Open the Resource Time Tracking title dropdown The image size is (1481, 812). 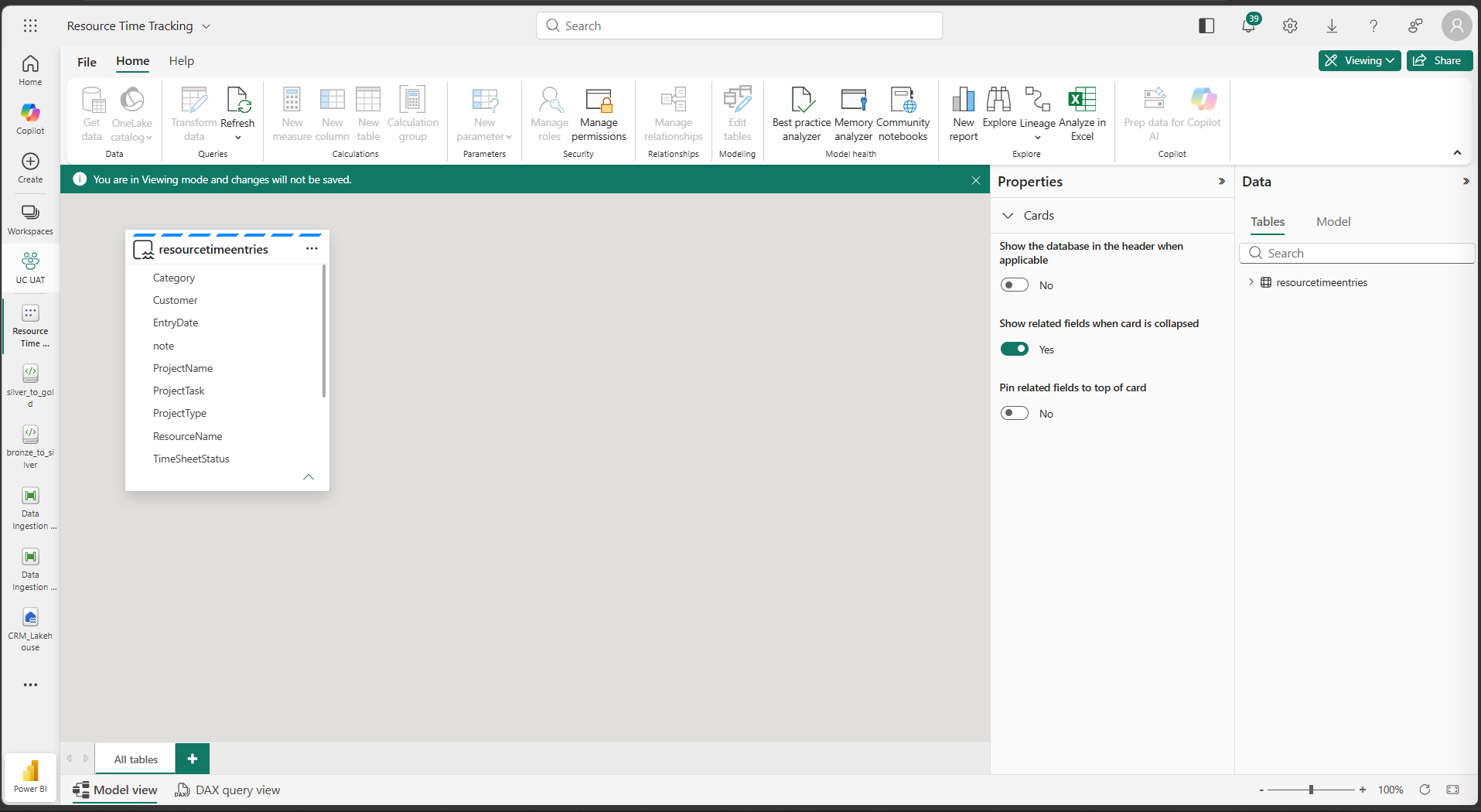coord(206,26)
